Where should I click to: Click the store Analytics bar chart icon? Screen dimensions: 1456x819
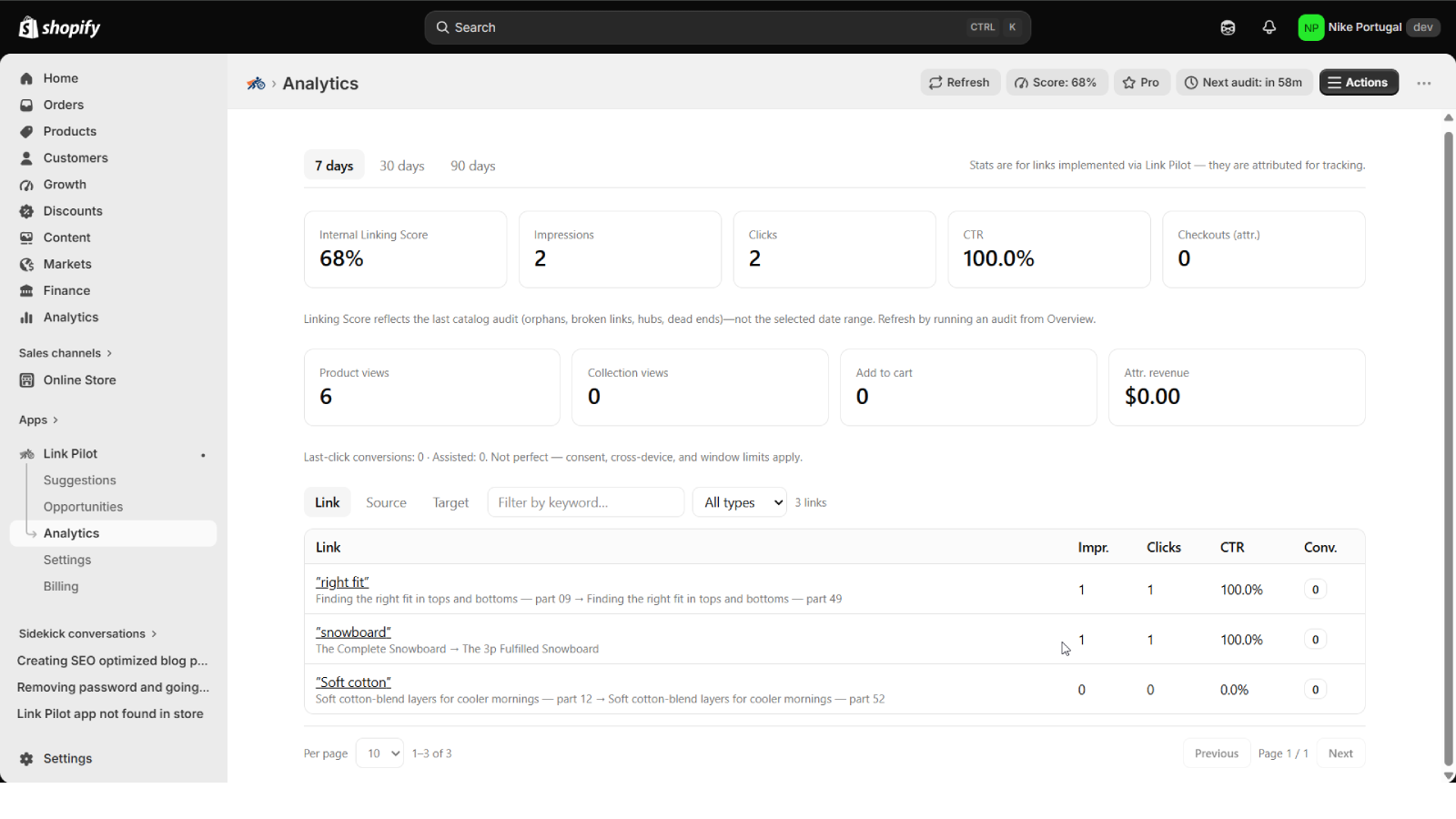26,318
